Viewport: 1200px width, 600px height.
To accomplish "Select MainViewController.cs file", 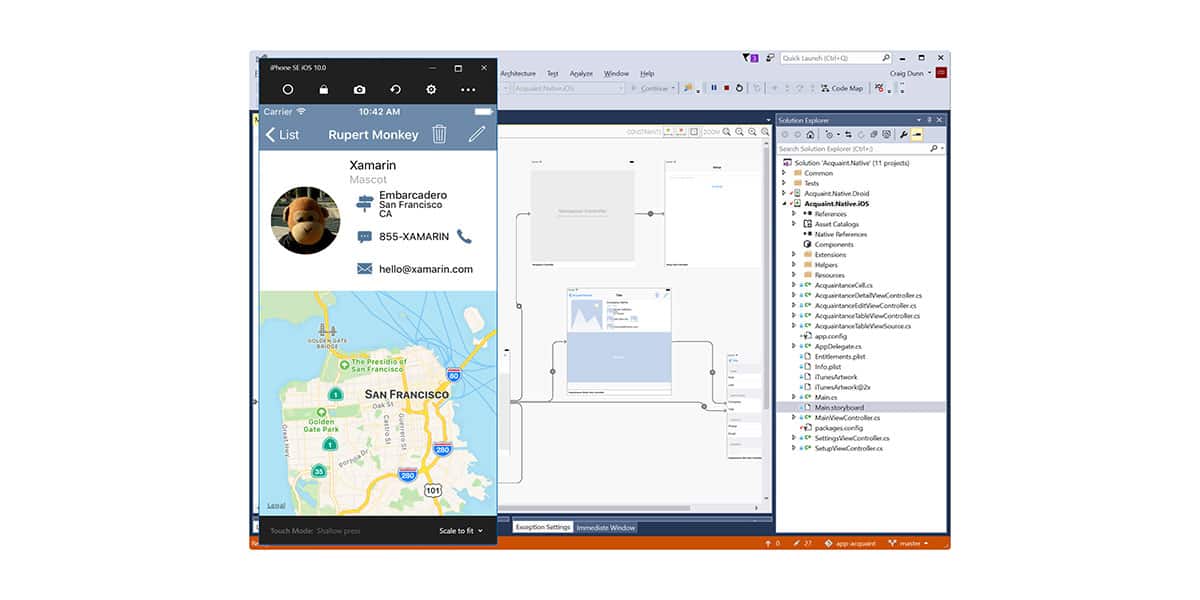I will point(848,417).
